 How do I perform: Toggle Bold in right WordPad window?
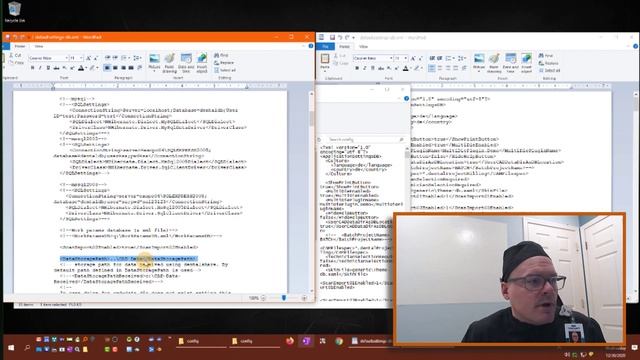click(357, 68)
